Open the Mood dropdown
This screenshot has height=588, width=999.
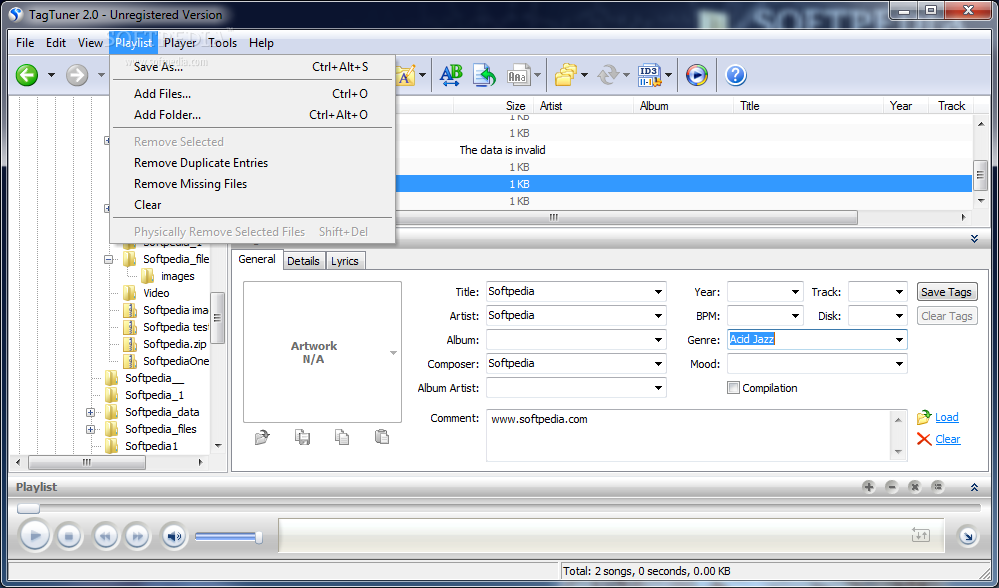point(899,364)
